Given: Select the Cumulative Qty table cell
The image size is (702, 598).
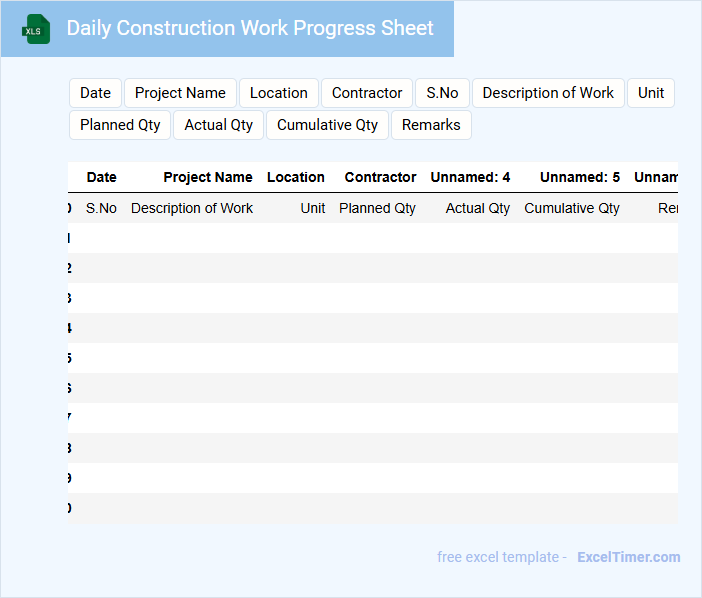Looking at the screenshot, I should tap(572, 208).
